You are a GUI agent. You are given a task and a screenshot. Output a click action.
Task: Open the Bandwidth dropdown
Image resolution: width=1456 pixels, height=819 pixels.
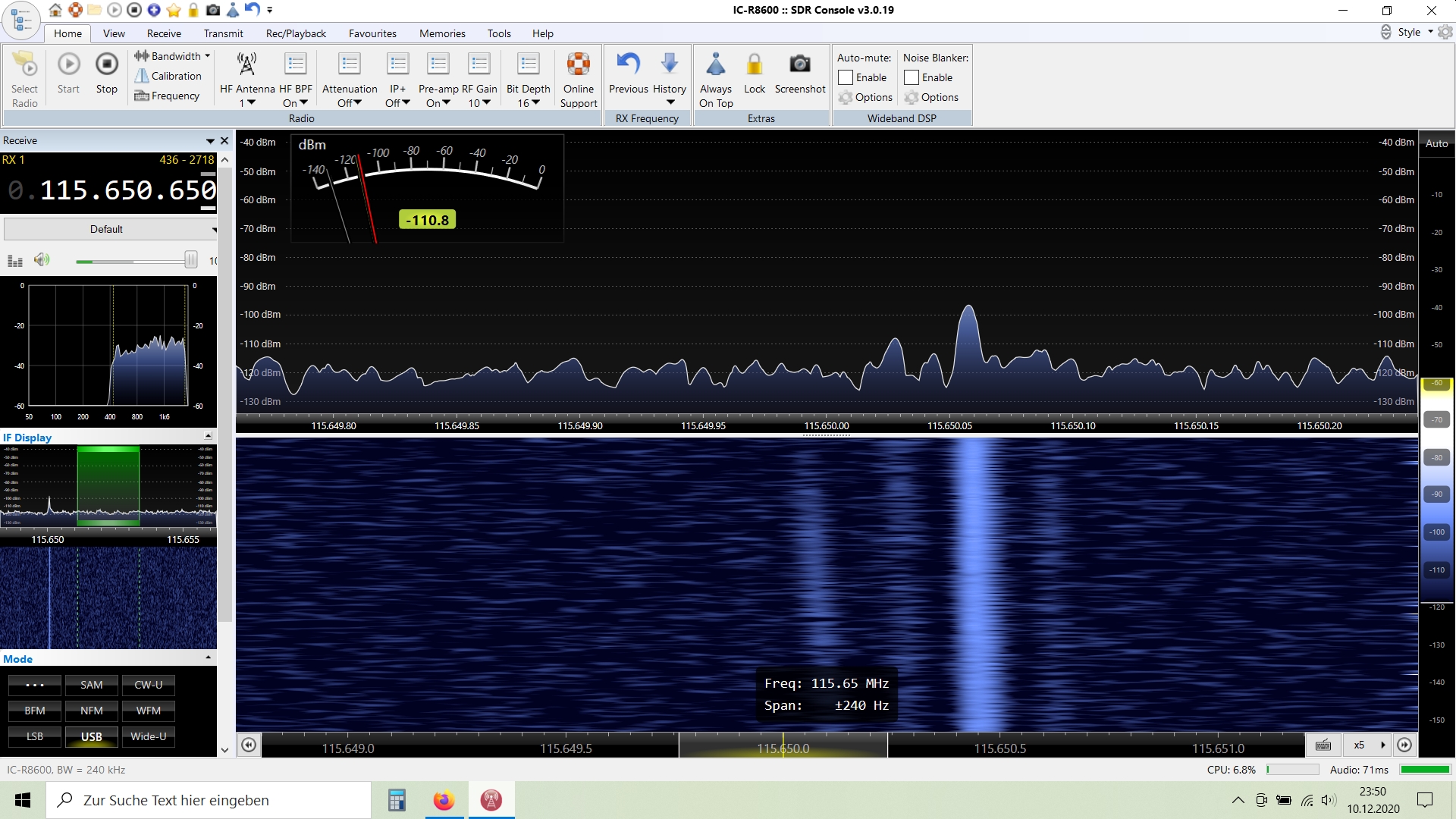pos(172,56)
